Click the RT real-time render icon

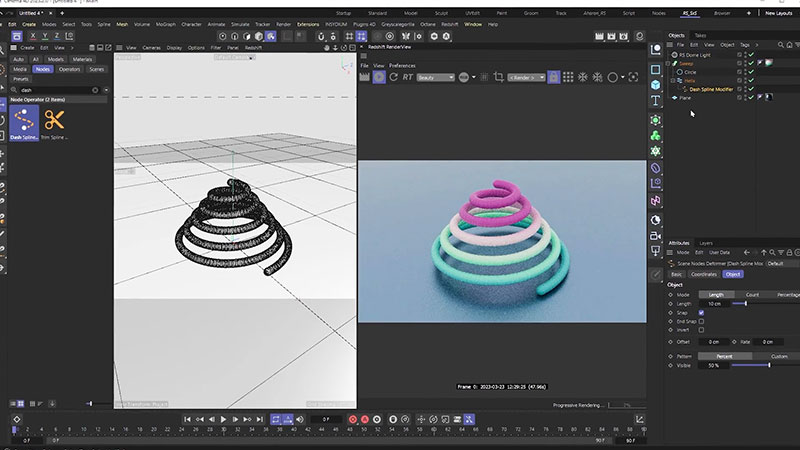click(x=407, y=77)
